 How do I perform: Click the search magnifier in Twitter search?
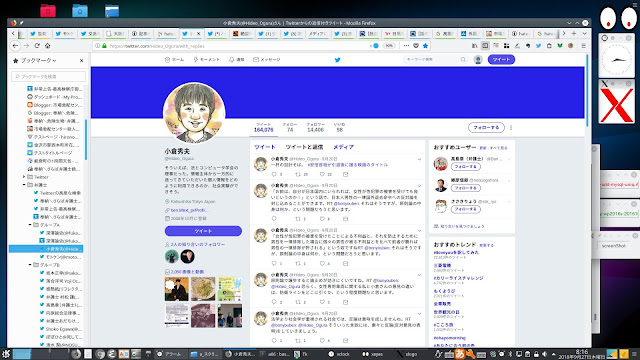click(x=463, y=60)
